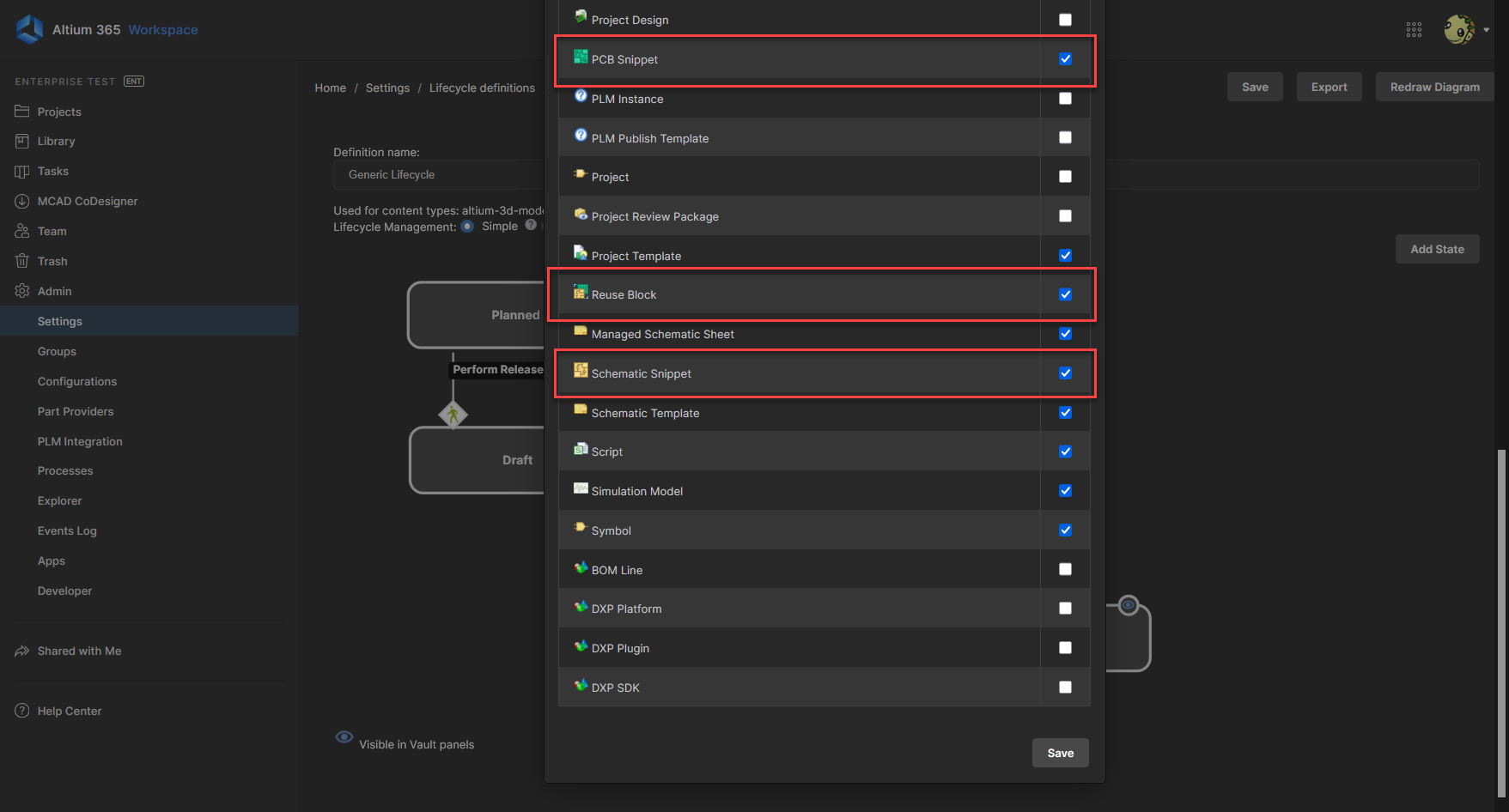Click the Help Center question icon
Image resolution: width=1509 pixels, height=812 pixels.
[22, 711]
